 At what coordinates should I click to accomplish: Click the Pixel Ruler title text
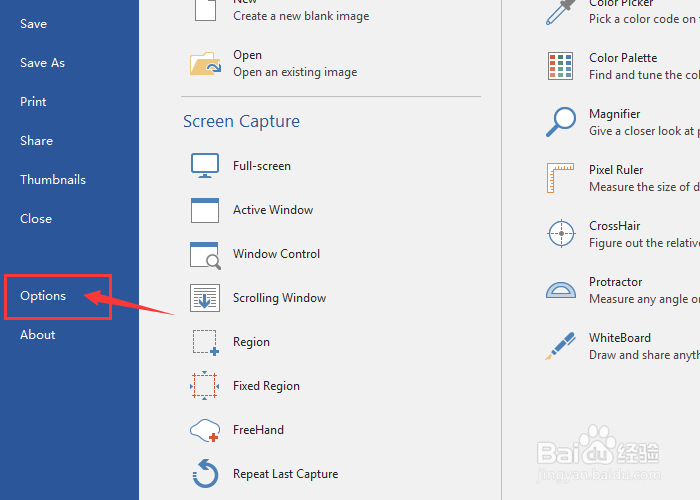tap(616, 170)
